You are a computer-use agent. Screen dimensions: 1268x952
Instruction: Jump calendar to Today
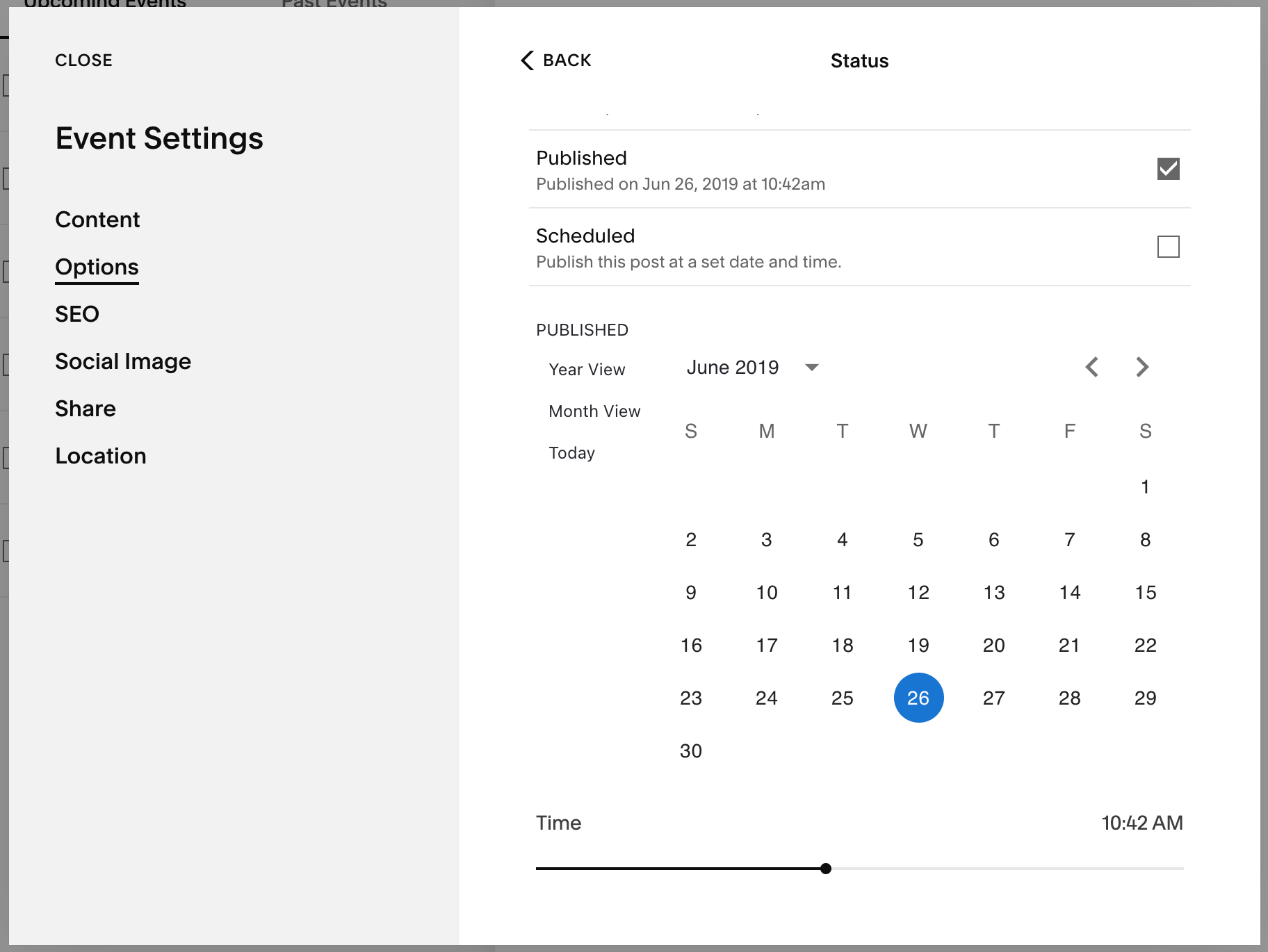(571, 453)
